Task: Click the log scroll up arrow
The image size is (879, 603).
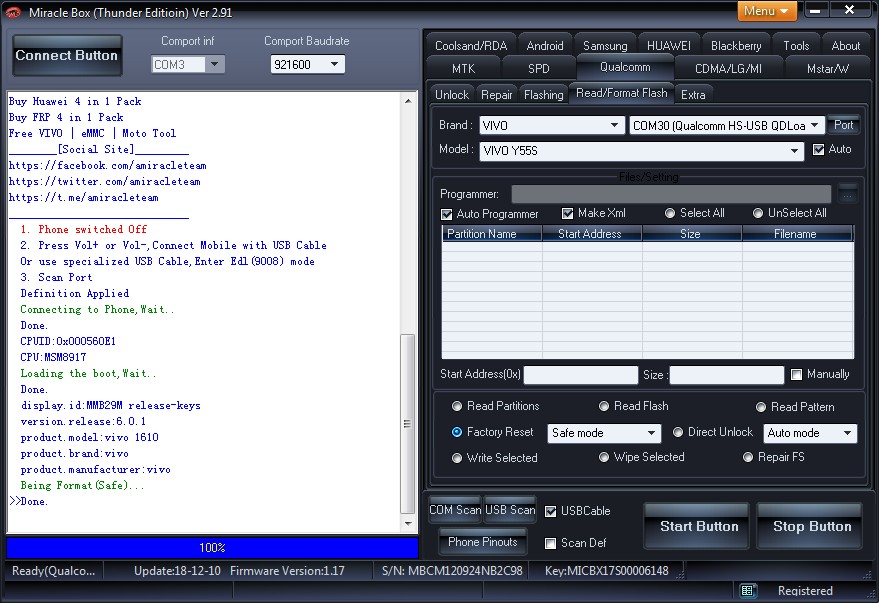Action: 408,101
